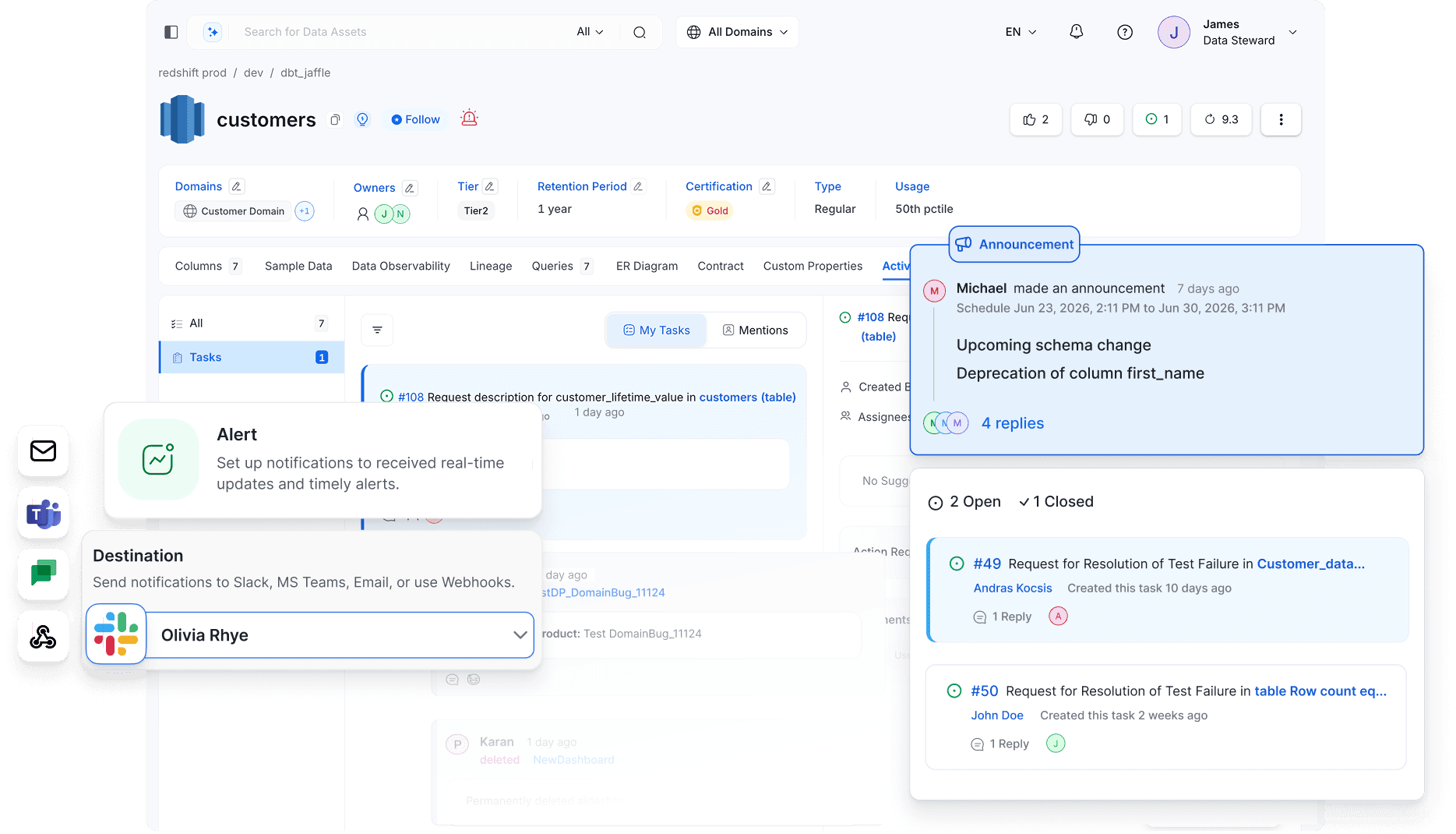Screen dimensions: 1456x834
Task: Open the notifications bell
Action: pos(1076,32)
